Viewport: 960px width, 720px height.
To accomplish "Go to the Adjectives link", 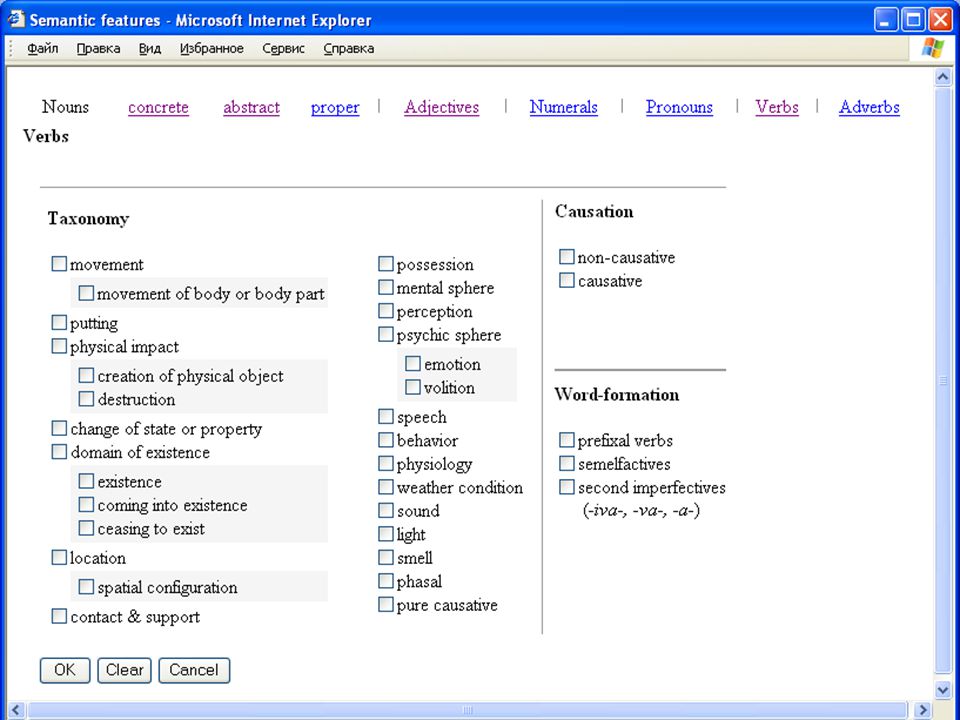I will click(441, 107).
